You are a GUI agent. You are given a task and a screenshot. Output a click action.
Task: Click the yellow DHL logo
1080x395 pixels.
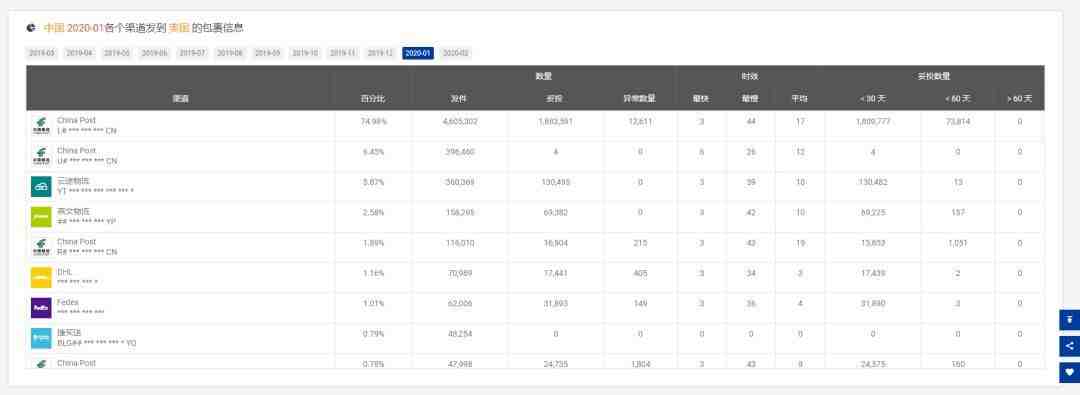pos(41,277)
